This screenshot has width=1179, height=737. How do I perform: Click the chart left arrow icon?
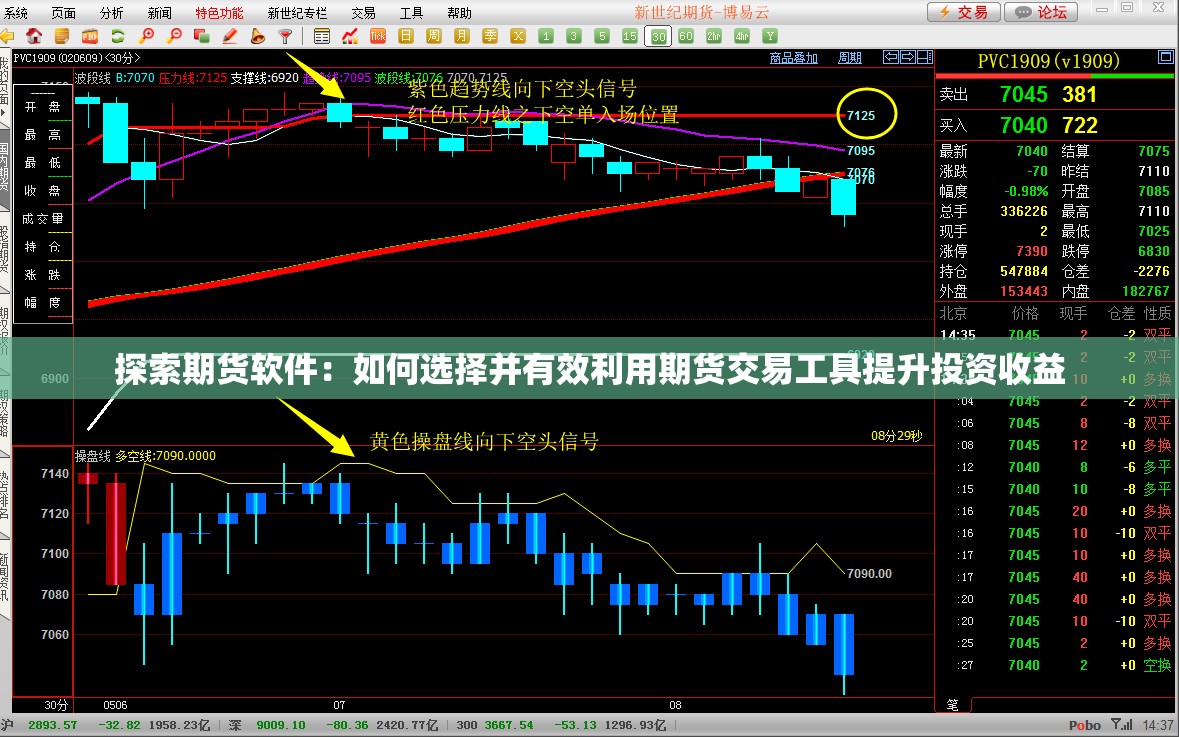pyautogui.click(x=891, y=57)
